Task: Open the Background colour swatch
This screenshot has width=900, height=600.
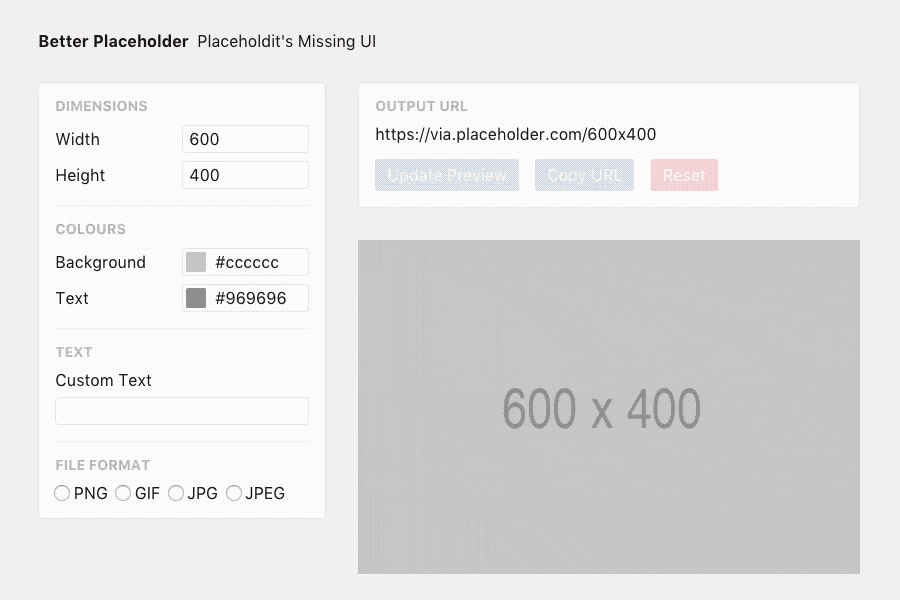Action: [196, 262]
